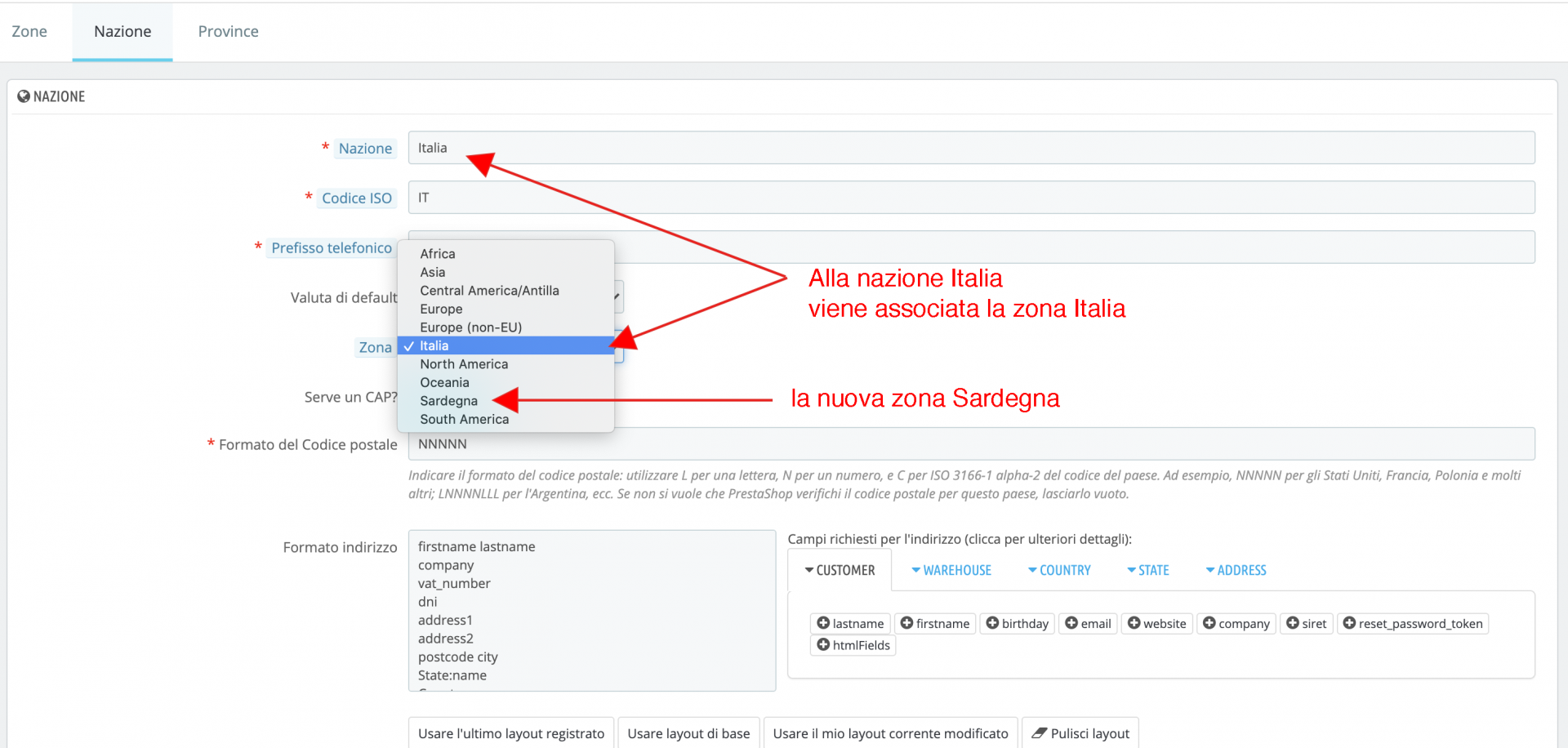1568x748 pixels.
Task: Click the Zona label
Action: (376, 348)
